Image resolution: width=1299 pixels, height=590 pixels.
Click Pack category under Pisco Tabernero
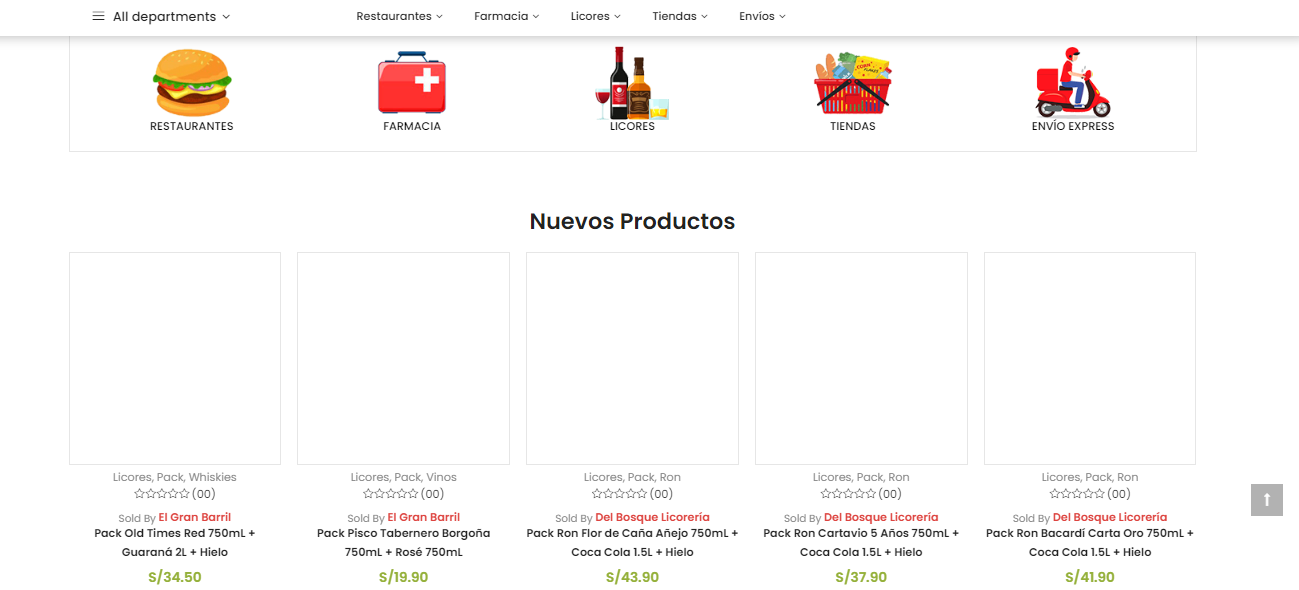click(x=407, y=477)
